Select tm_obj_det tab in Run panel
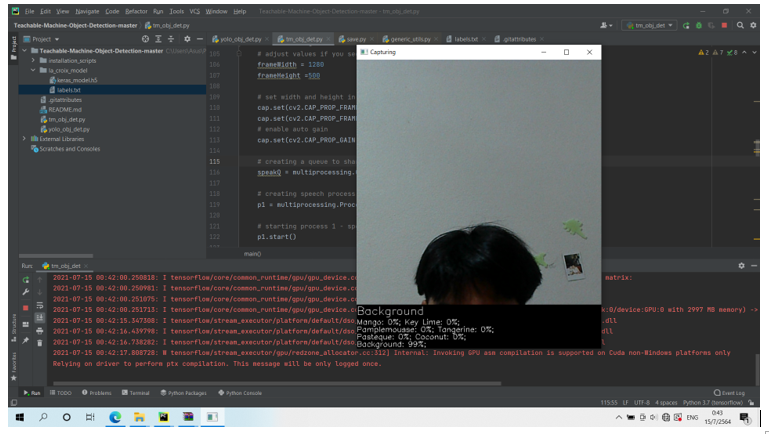Image resolution: width=769 pixels, height=434 pixels. point(65,266)
